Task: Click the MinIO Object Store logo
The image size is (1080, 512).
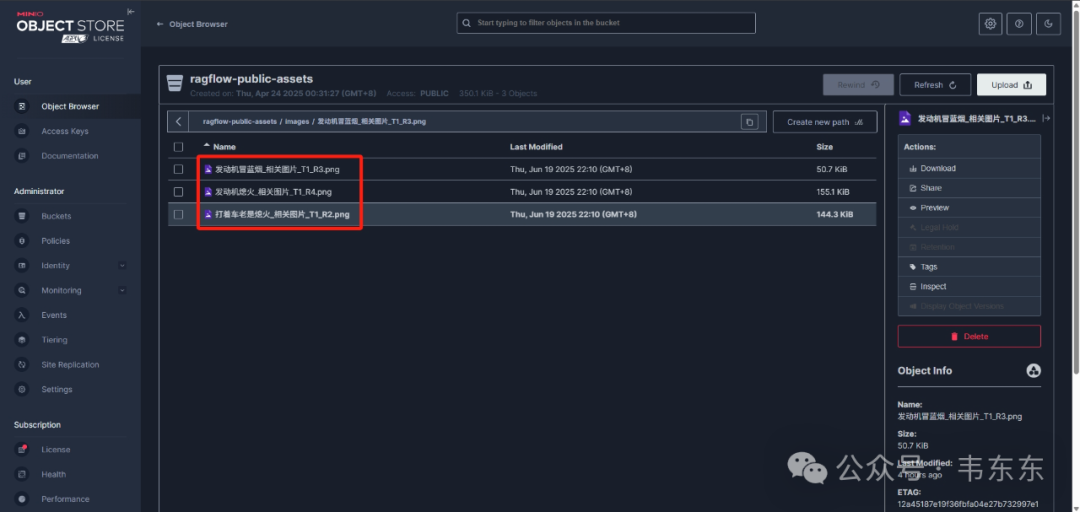Action: 70,27
